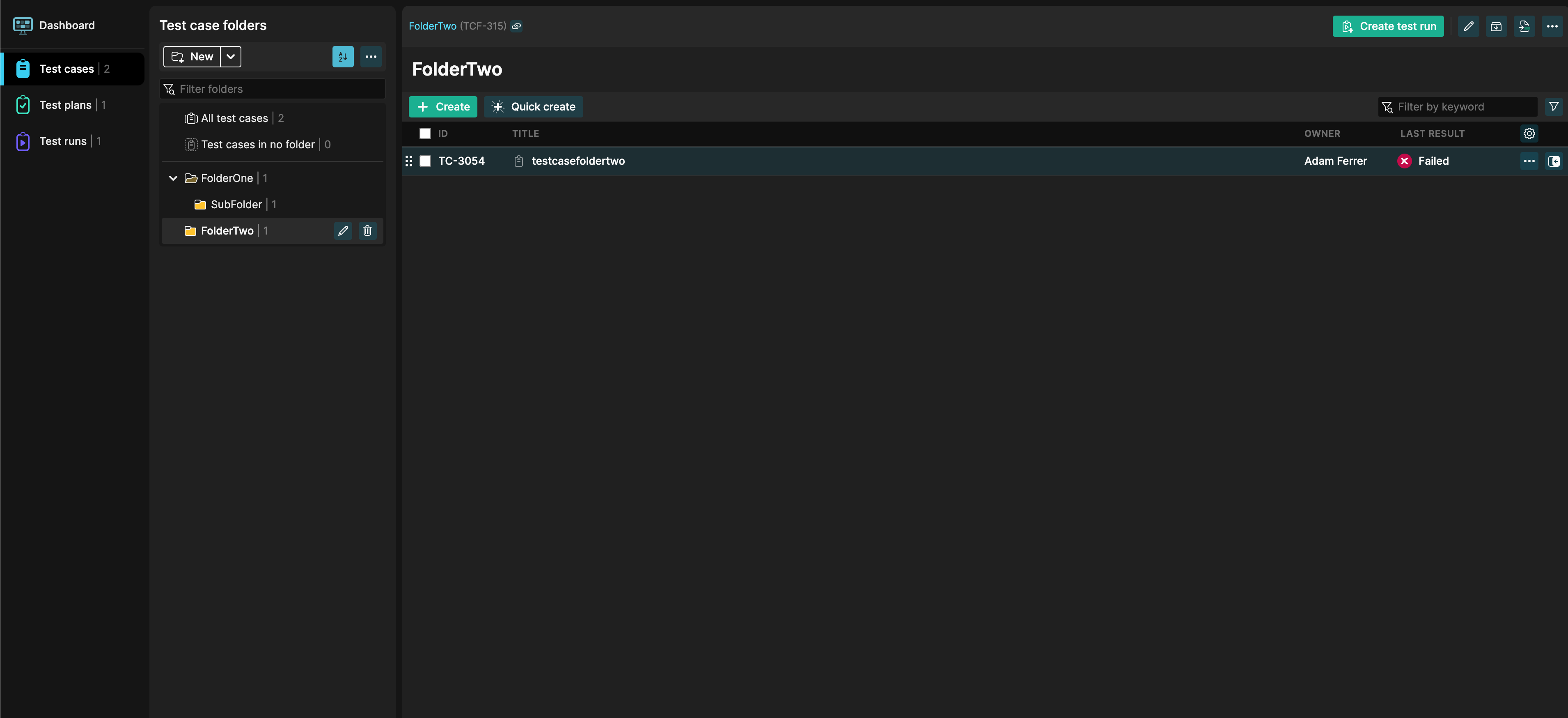Screen dimensions: 1568x718
Task: Open the New folder dropdown arrow
Action: point(231,57)
